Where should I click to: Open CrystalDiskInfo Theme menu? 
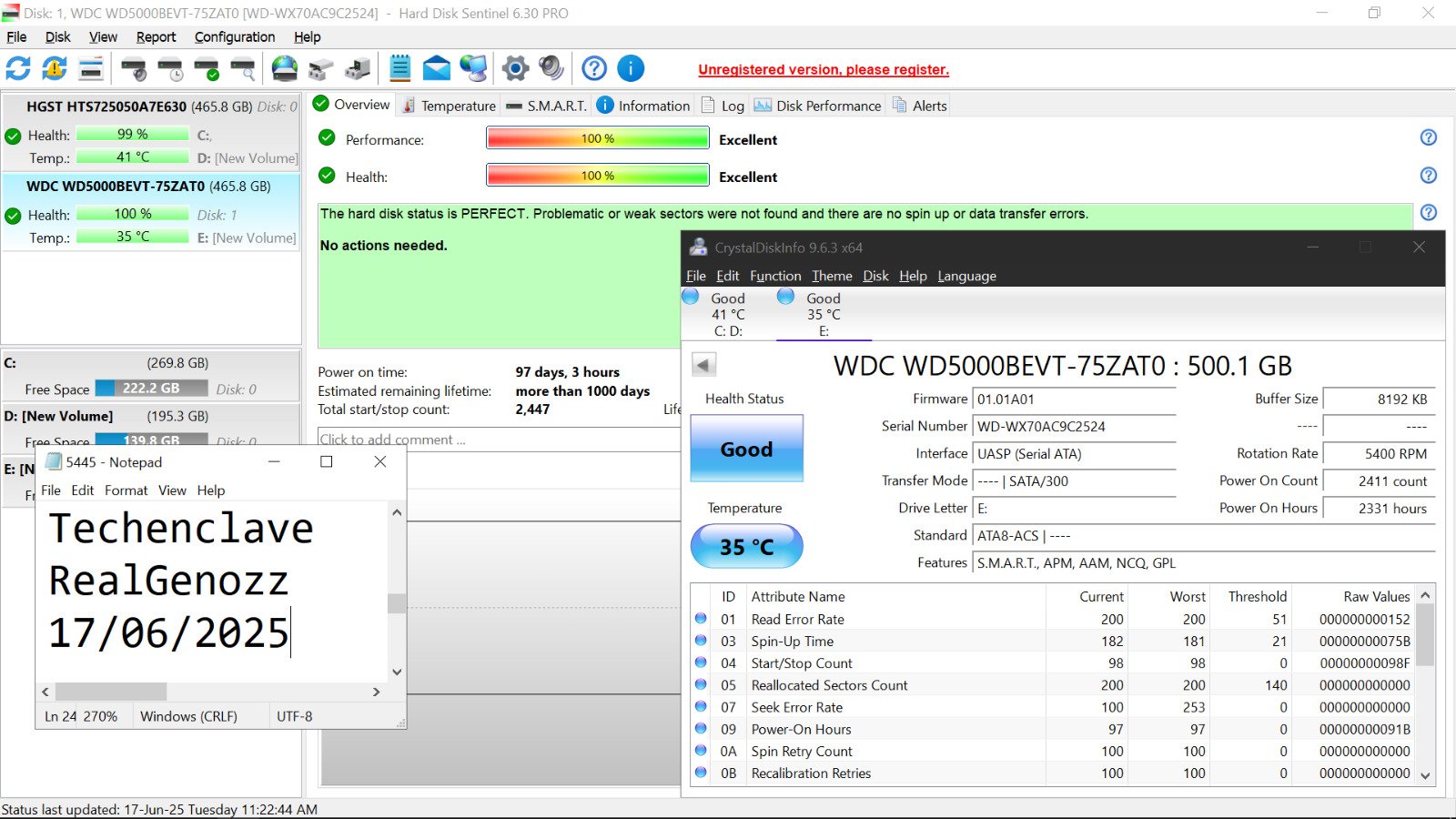click(832, 276)
